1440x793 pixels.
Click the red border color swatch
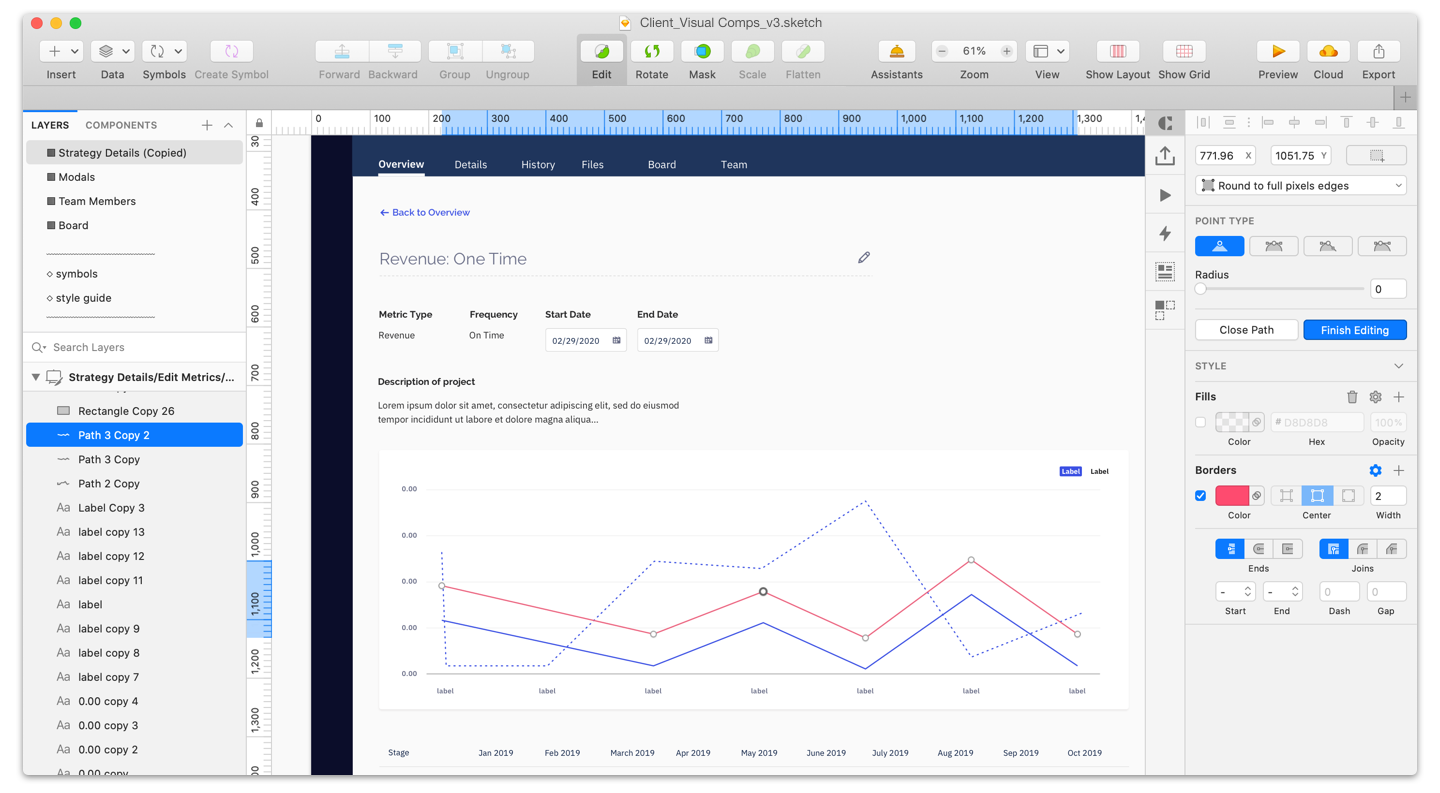pyautogui.click(x=1232, y=496)
